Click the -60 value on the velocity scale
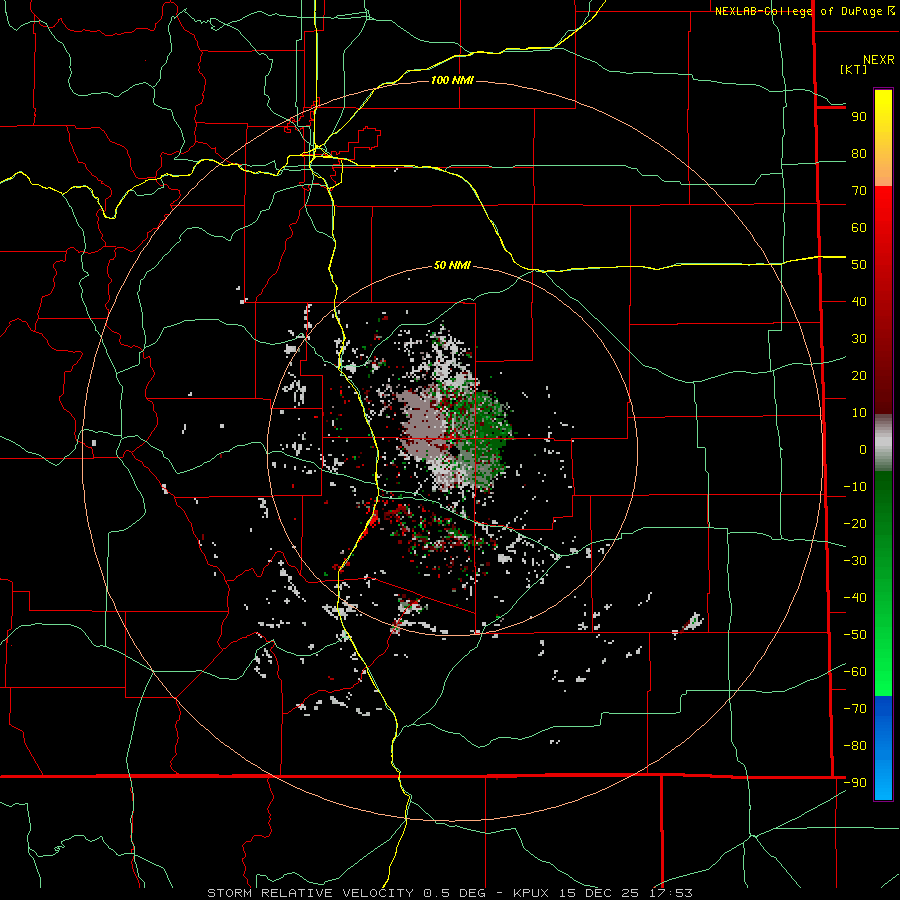This screenshot has width=900, height=900. pos(855,672)
